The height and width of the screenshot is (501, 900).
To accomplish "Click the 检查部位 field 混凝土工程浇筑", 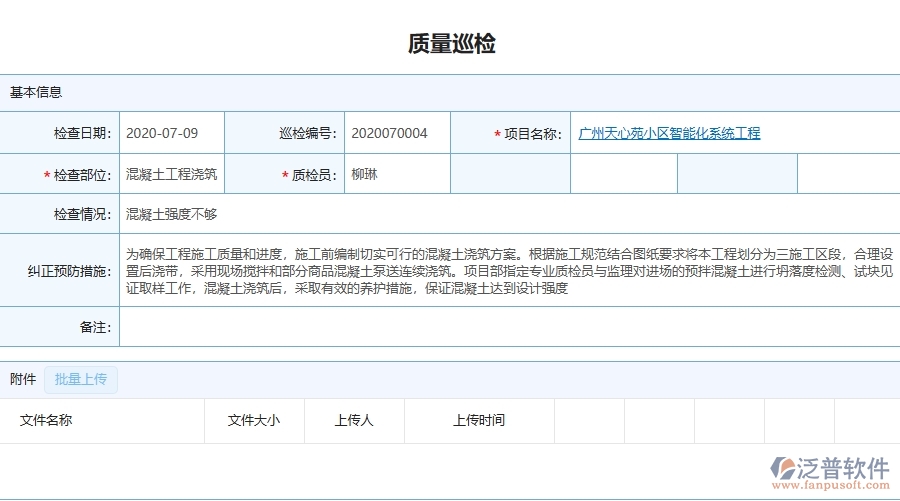I will click(x=171, y=174).
